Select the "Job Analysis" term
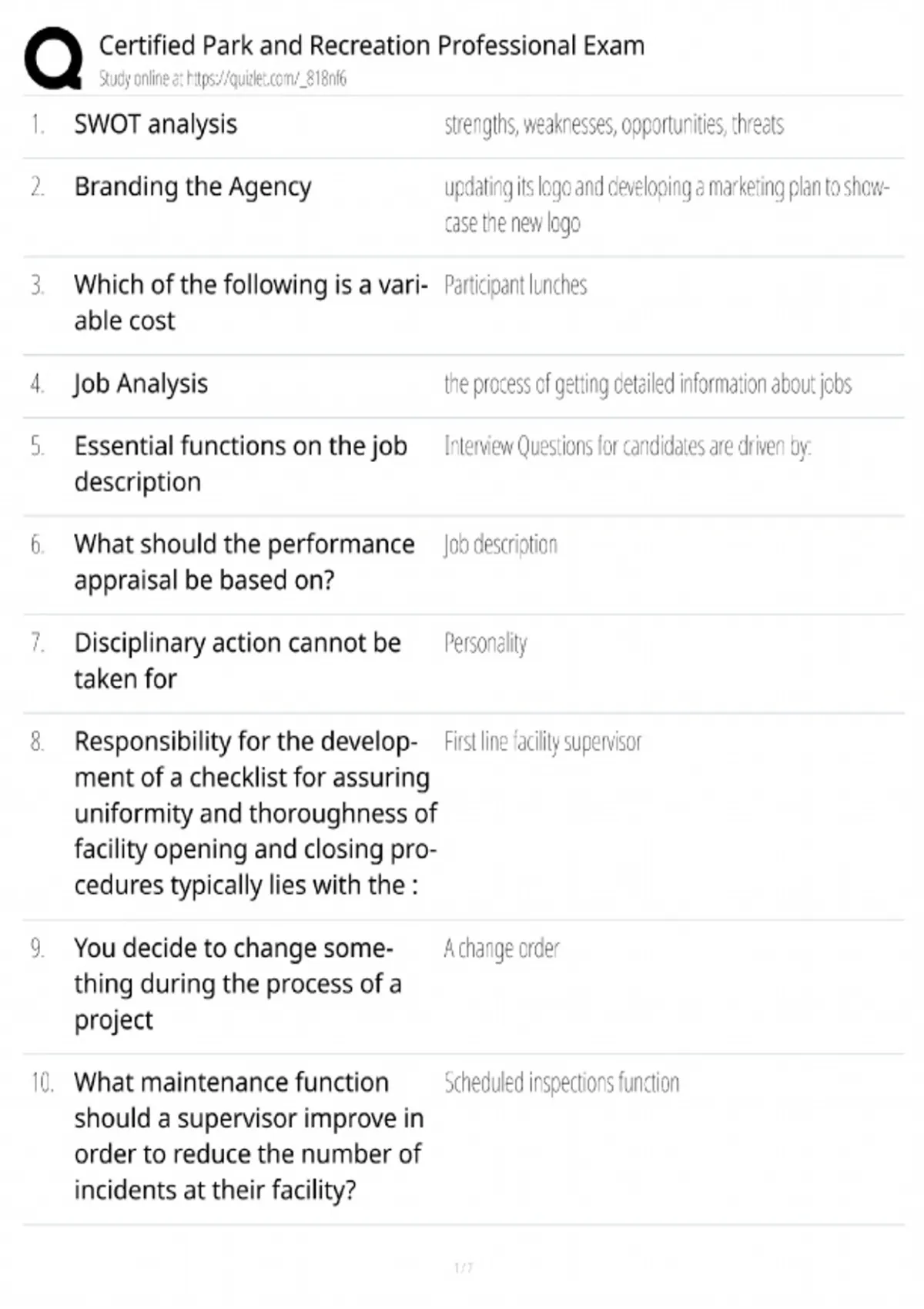This screenshot has height=1309, width=924. click(x=141, y=383)
